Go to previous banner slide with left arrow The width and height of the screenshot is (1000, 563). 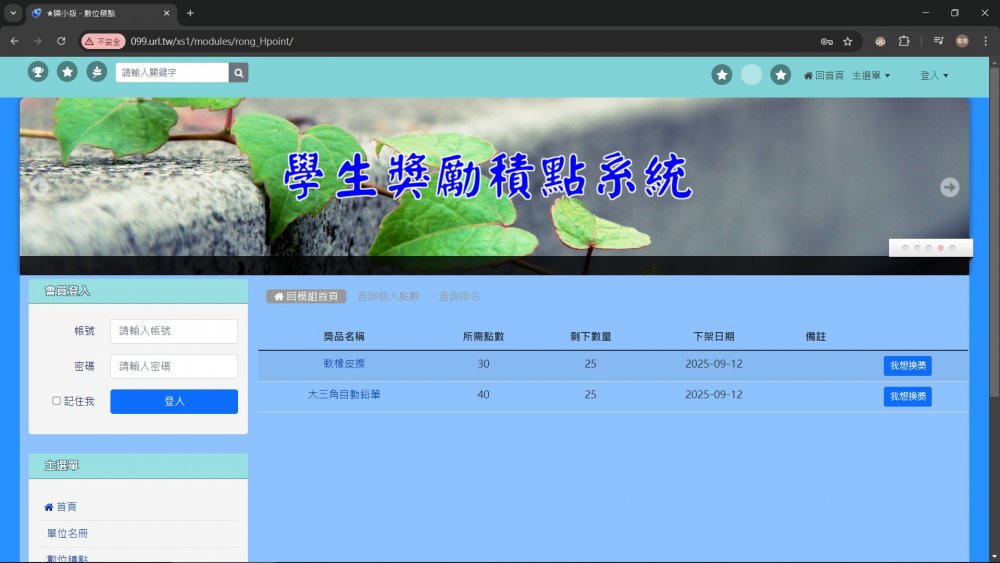pos(39,187)
